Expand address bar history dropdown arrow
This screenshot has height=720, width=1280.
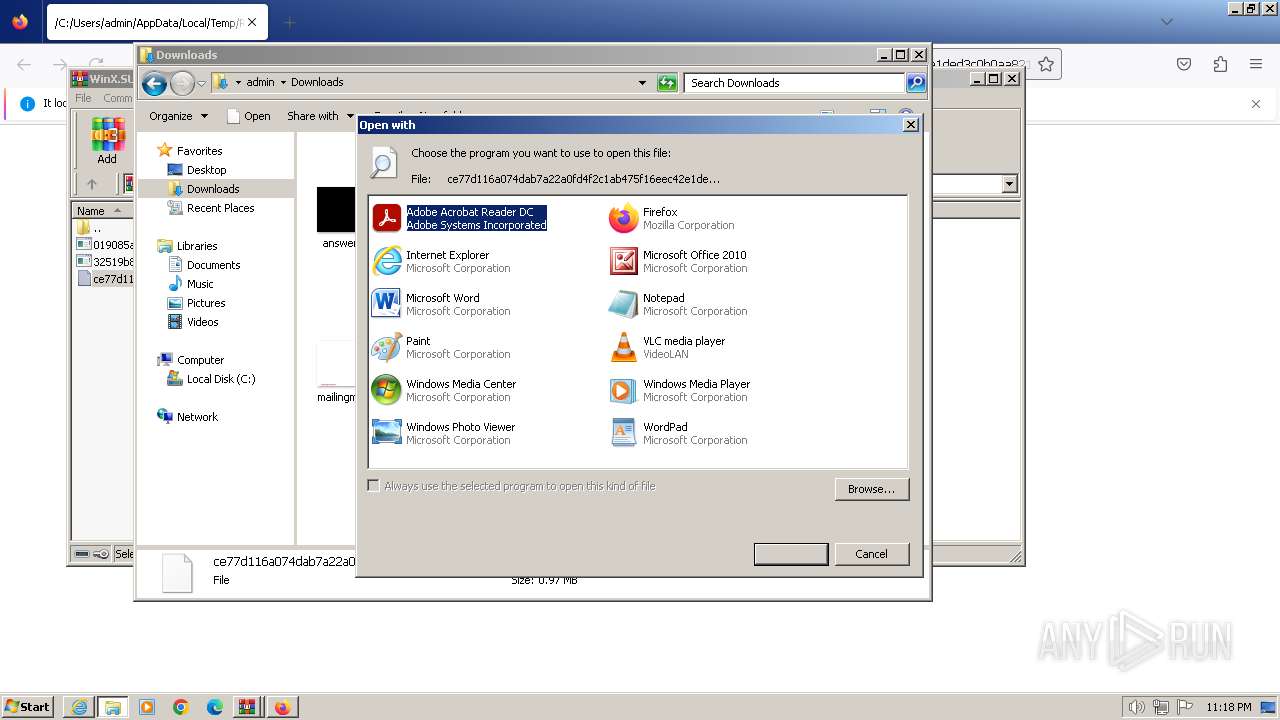pos(642,83)
